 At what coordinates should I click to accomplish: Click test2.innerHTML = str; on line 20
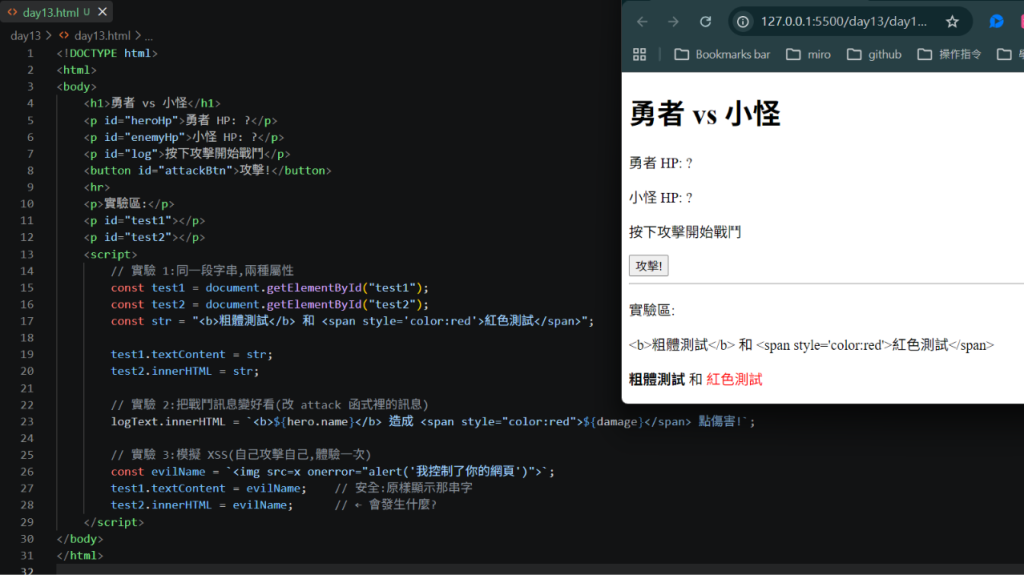pos(185,371)
